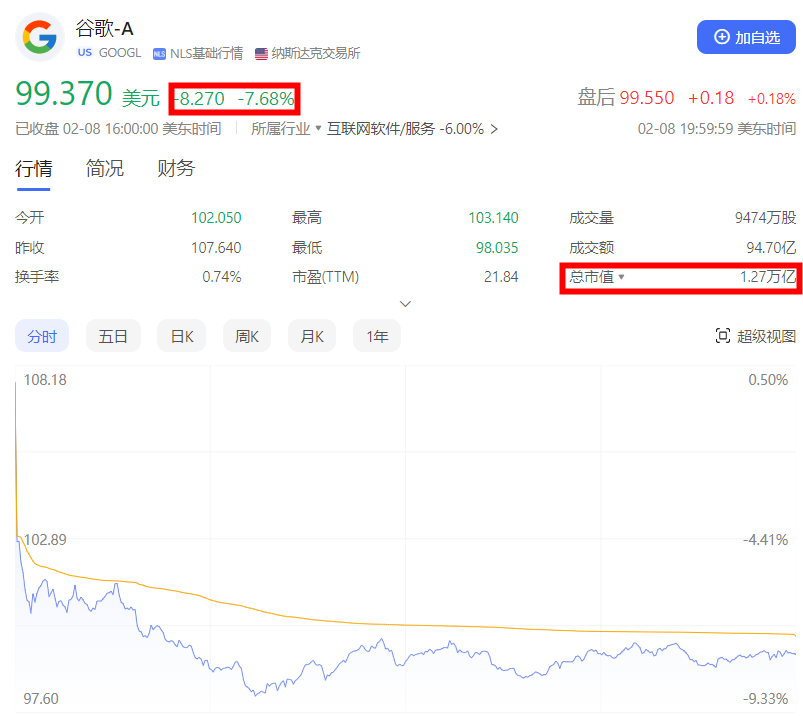Click the 0.50% chart axis label
Viewport: 803px width, 716px height.
tap(768, 380)
